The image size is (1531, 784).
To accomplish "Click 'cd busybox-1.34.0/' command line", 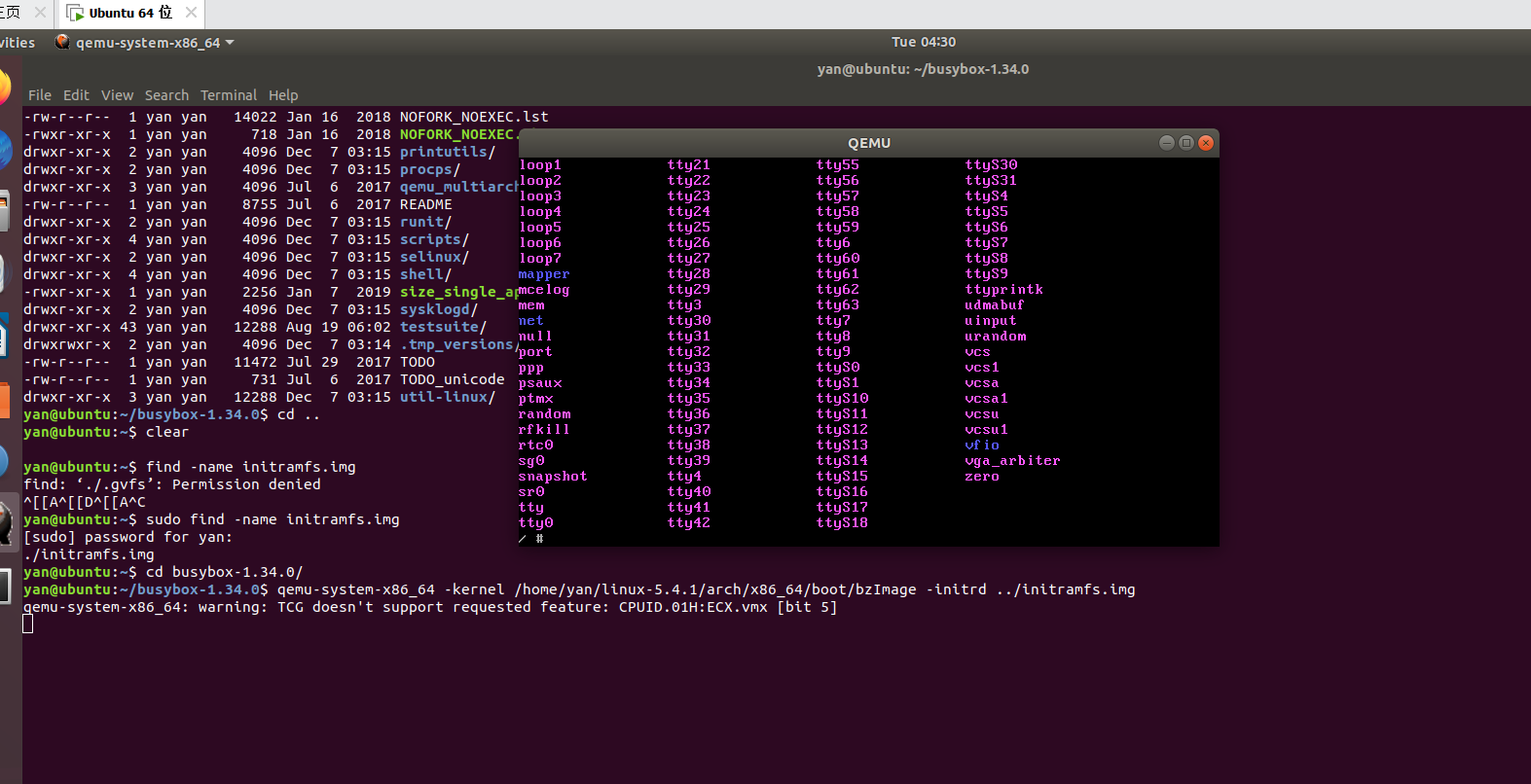I will click(x=225, y=572).
